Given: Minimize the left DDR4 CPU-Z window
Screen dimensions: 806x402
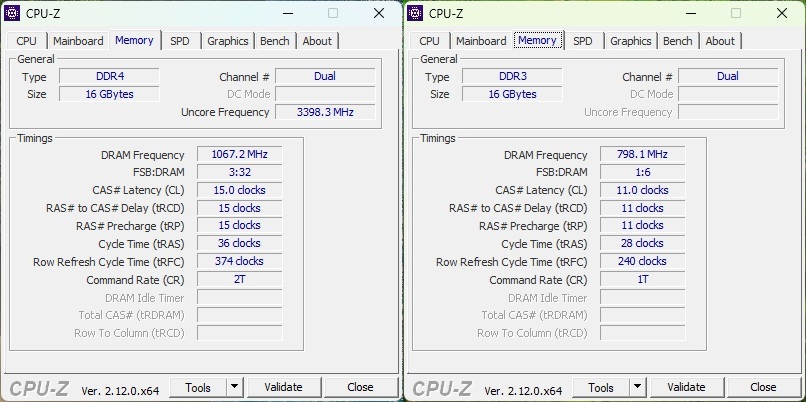Looking at the screenshot, I should tap(287, 13).
